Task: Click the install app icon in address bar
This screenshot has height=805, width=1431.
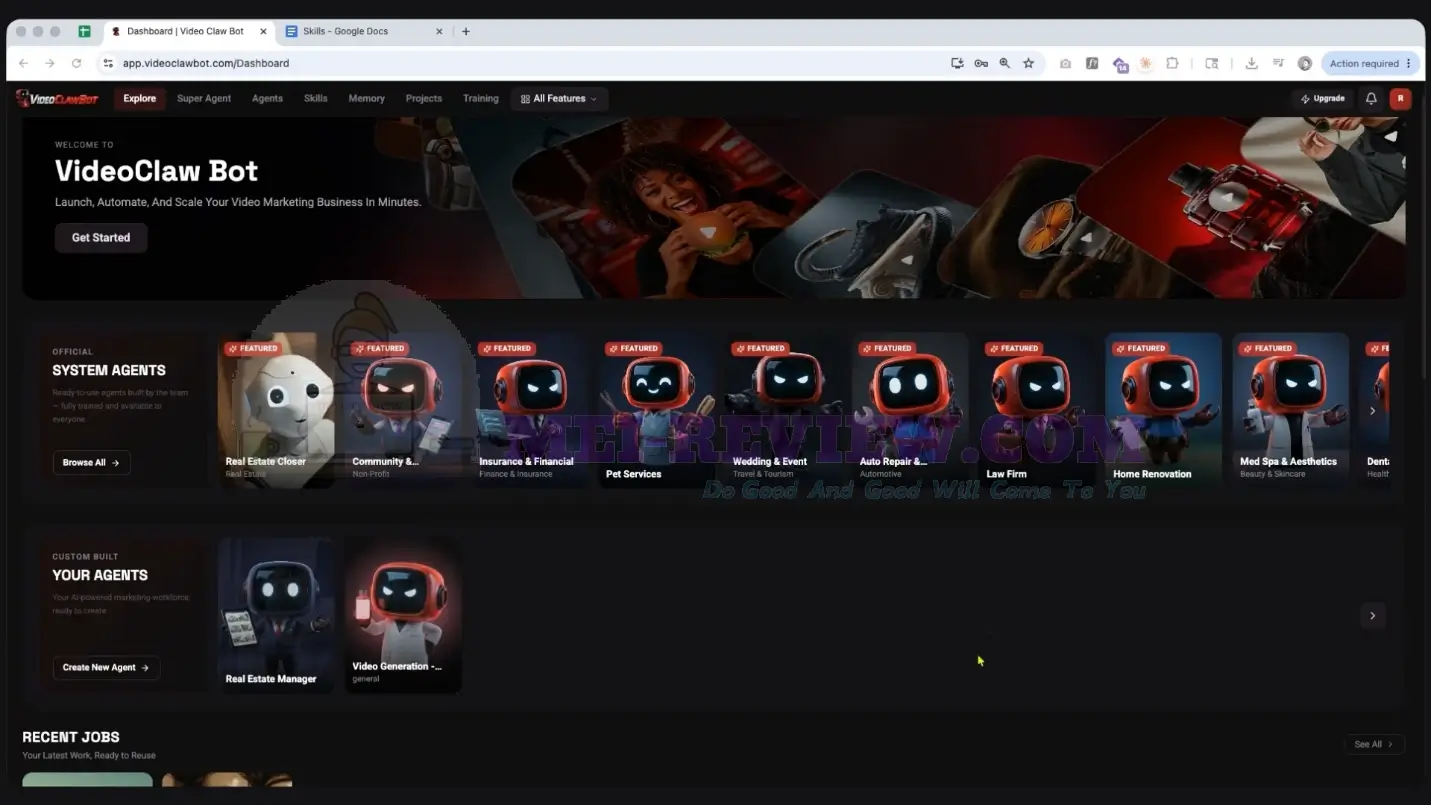Action: coord(957,63)
